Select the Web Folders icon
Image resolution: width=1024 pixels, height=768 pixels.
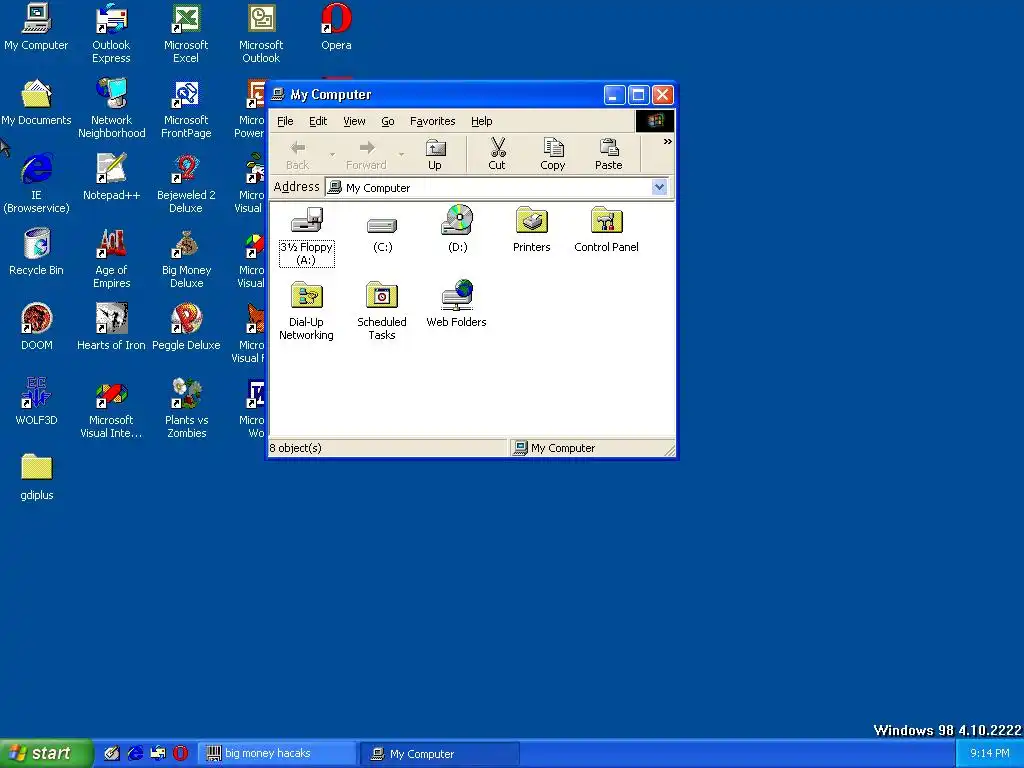click(456, 304)
